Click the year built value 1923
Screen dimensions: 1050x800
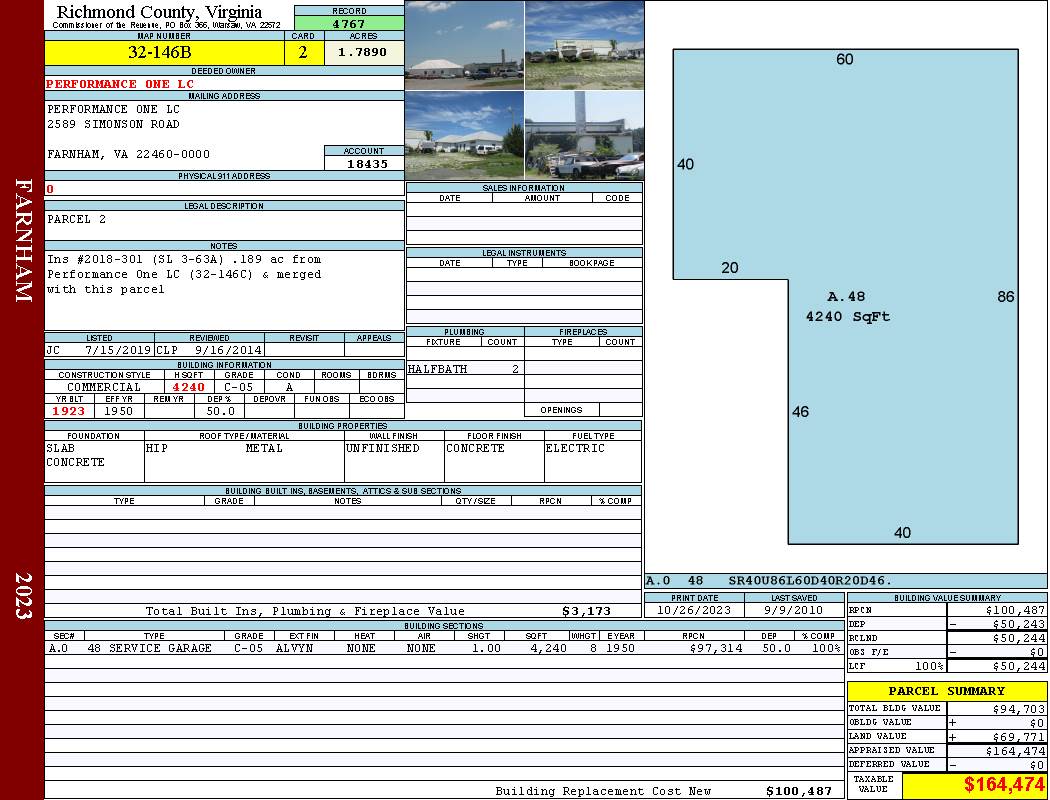pyautogui.click(x=69, y=411)
